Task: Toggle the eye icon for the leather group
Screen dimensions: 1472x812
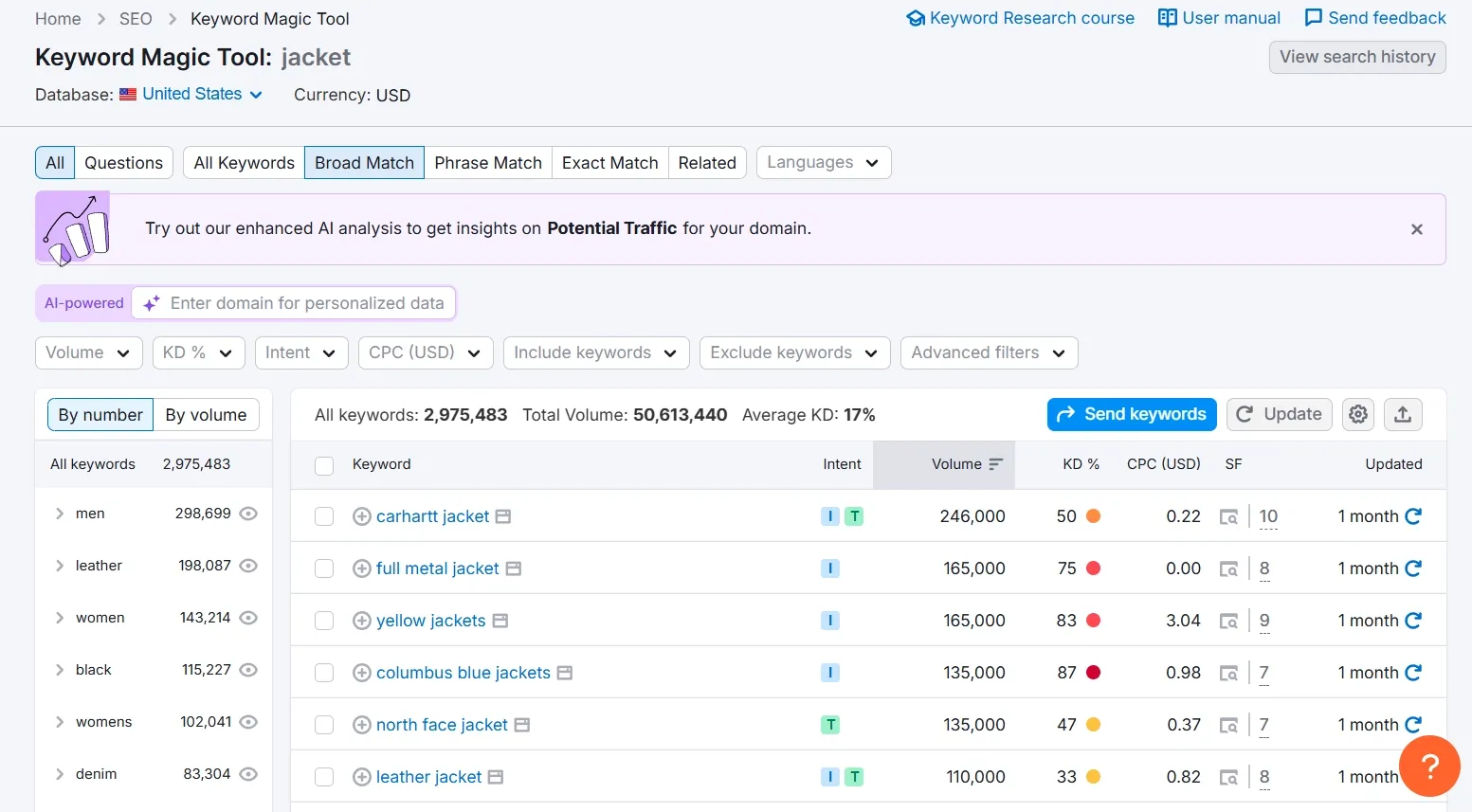Action: point(248,566)
